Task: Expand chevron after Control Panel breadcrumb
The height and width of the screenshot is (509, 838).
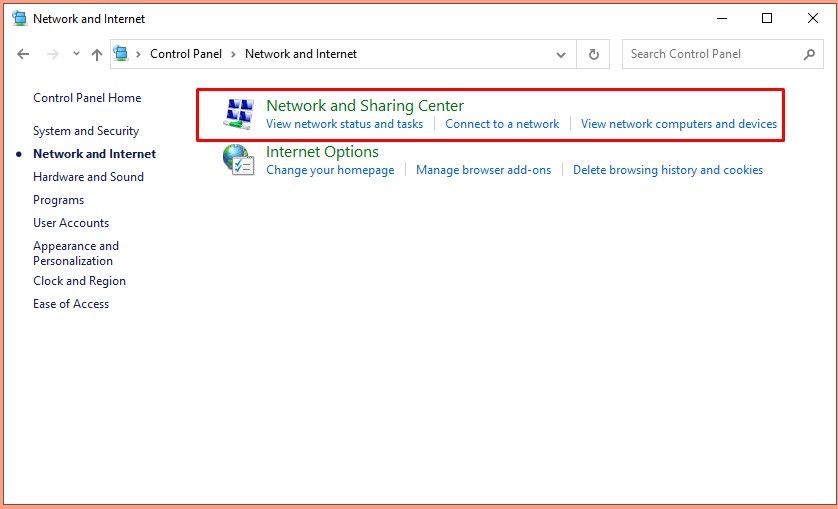Action: (234, 54)
